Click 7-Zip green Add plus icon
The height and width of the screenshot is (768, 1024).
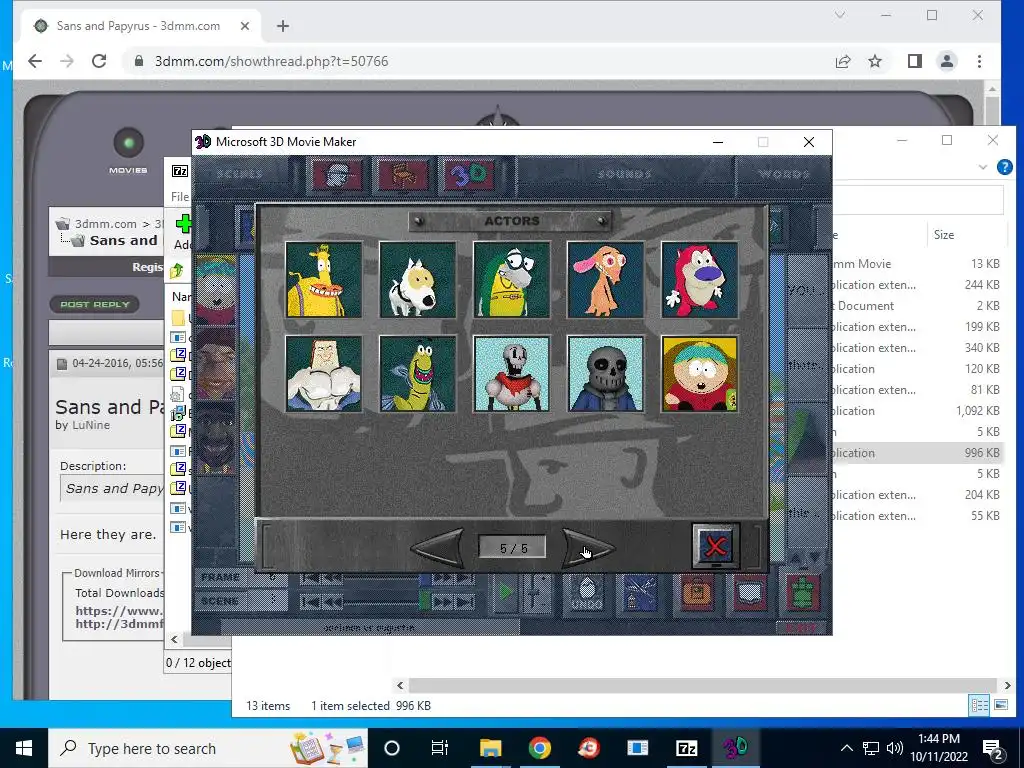(x=184, y=224)
